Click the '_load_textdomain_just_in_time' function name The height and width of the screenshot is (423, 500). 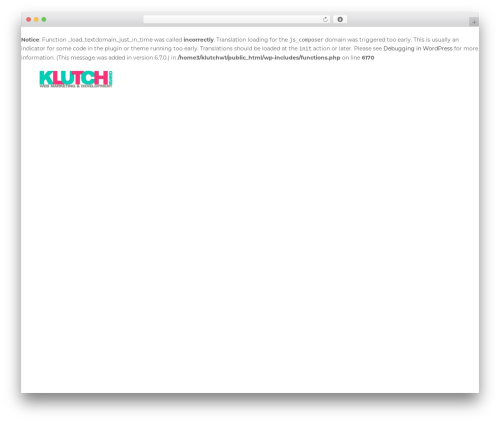coord(110,40)
